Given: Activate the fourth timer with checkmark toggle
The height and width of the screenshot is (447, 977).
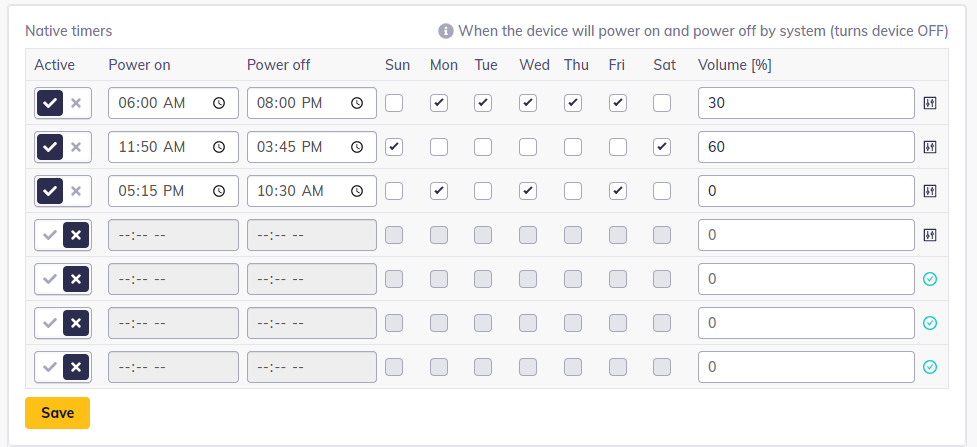Looking at the screenshot, I should [49, 235].
